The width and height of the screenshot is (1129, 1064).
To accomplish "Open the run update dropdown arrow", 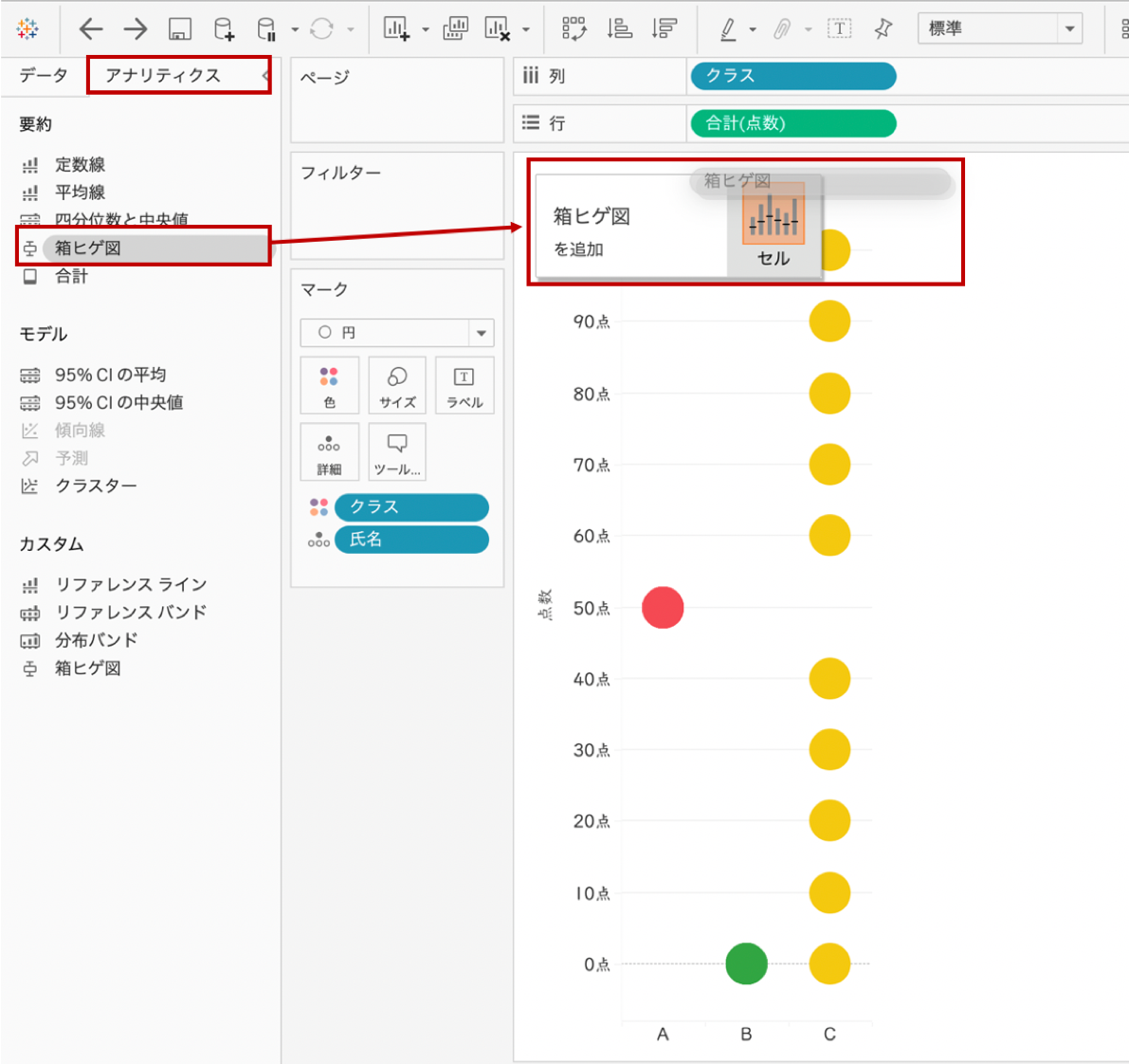I will 351,29.
